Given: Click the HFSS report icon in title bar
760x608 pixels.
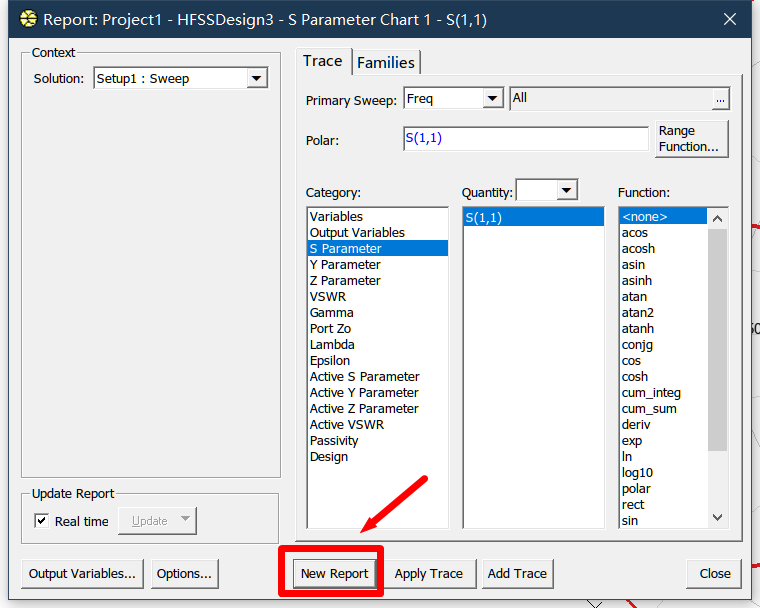Looking at the screenshot, I should coord(29,19).
